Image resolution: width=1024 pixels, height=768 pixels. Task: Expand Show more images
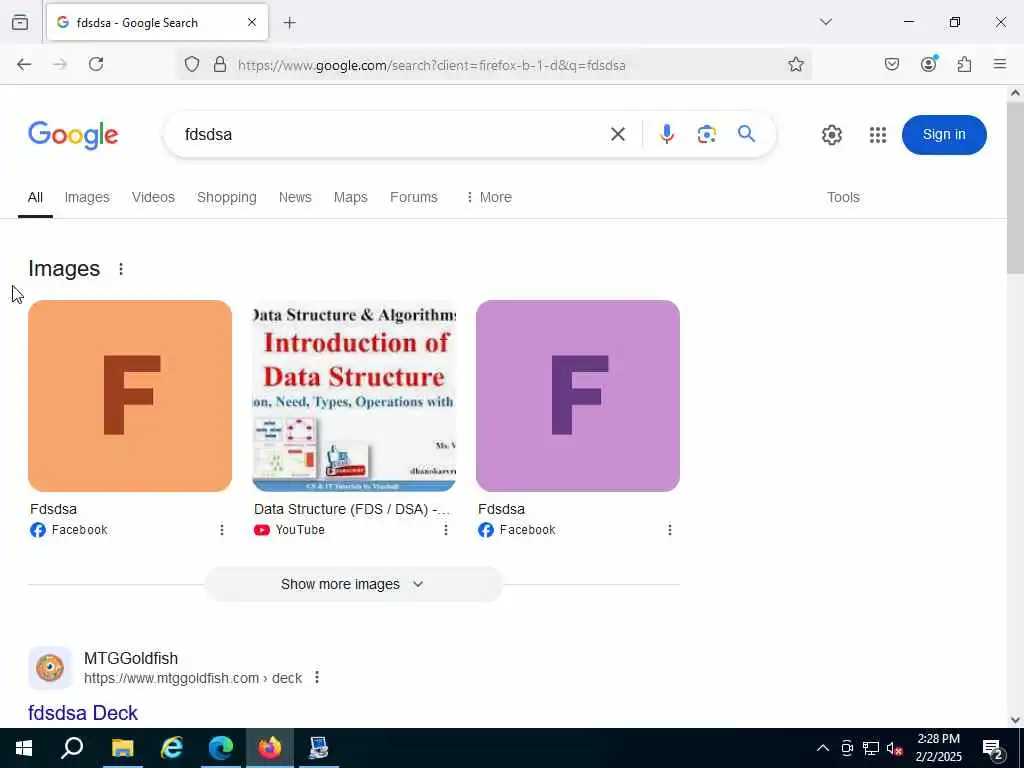tap(353, 584)
